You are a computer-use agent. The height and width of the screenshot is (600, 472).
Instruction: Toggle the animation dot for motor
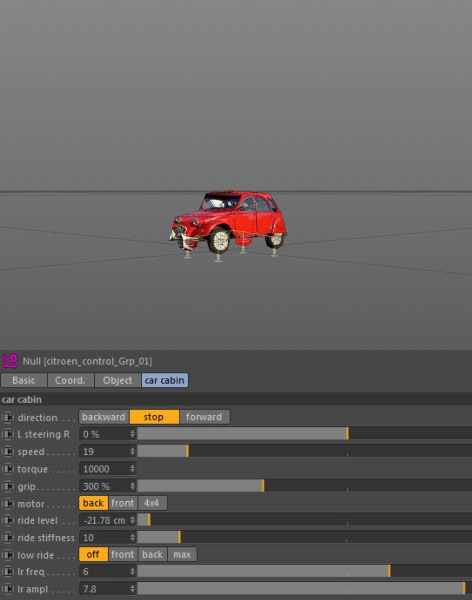[8, 504]
